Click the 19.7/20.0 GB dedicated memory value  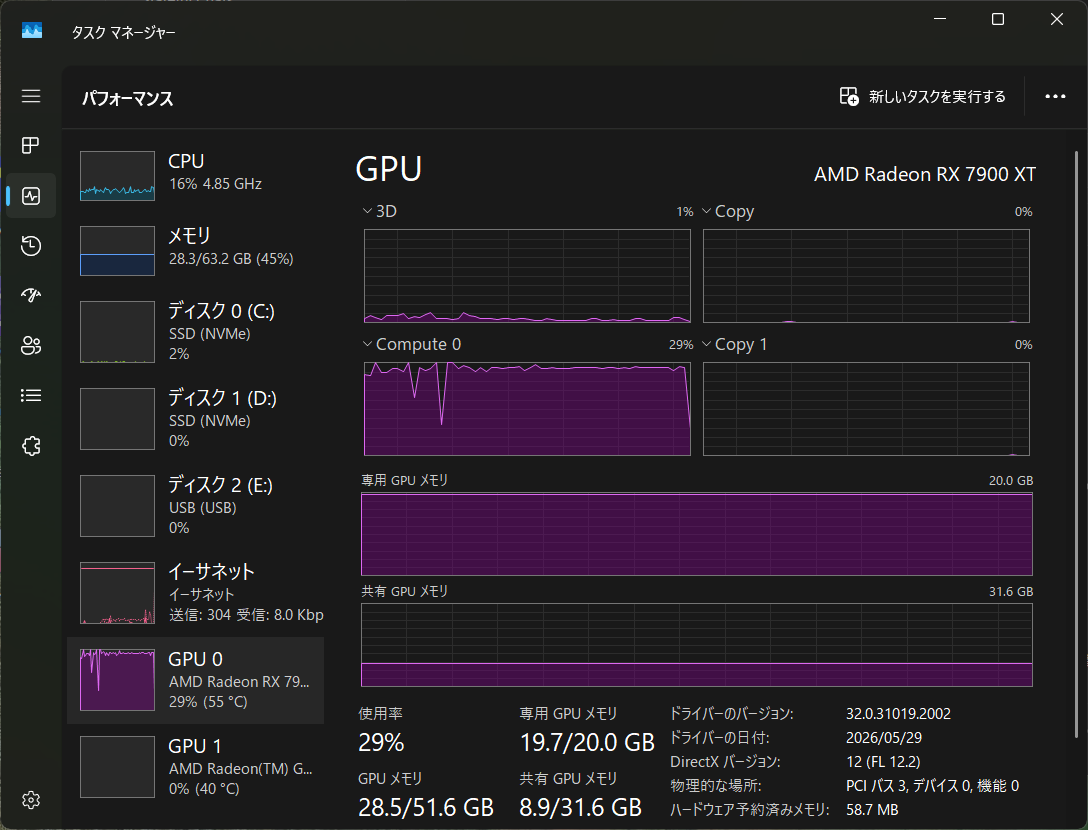[x=587, y=743]
